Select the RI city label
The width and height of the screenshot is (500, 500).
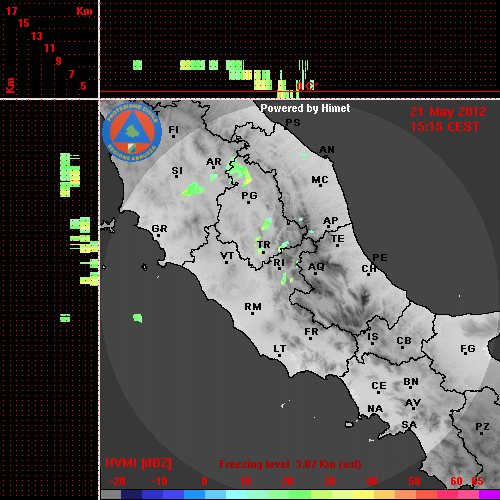279,263
